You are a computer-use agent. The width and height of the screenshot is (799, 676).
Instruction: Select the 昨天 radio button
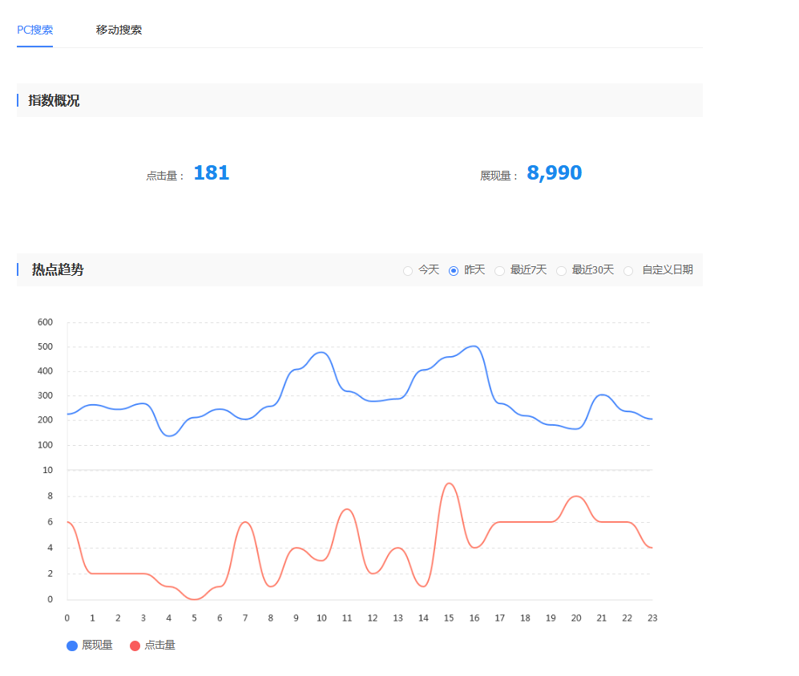click(x=454, y=271)
